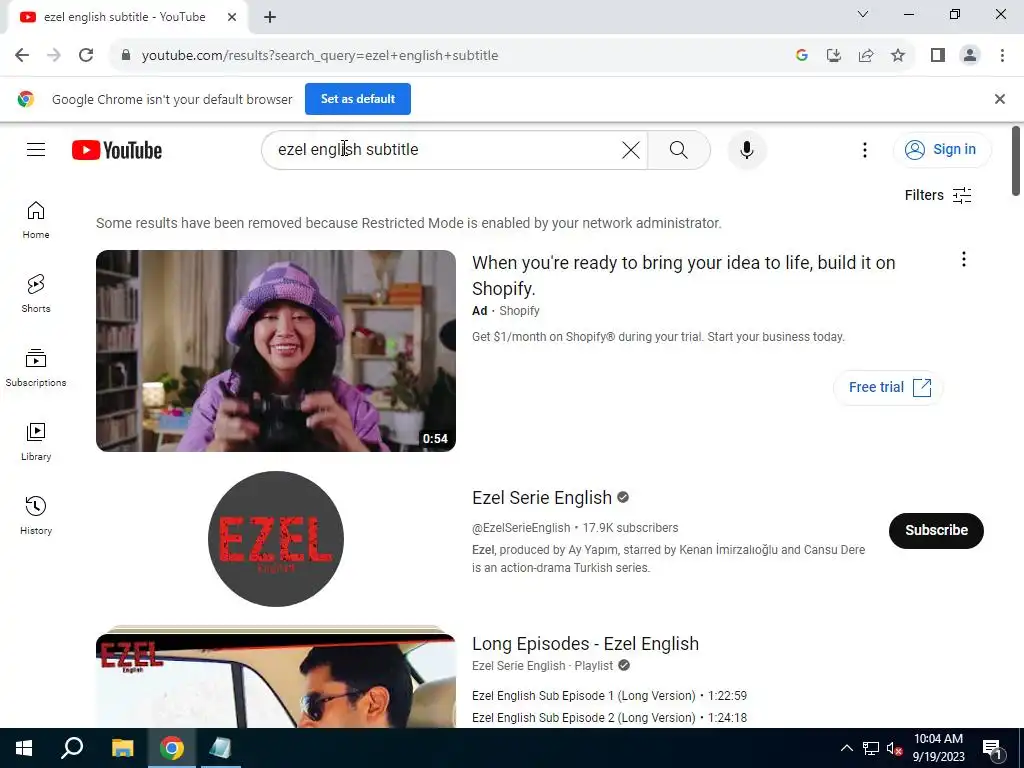The image size is (1024, 768).
Task: Start voice search with microphone icon
Action: coord(746,150)
